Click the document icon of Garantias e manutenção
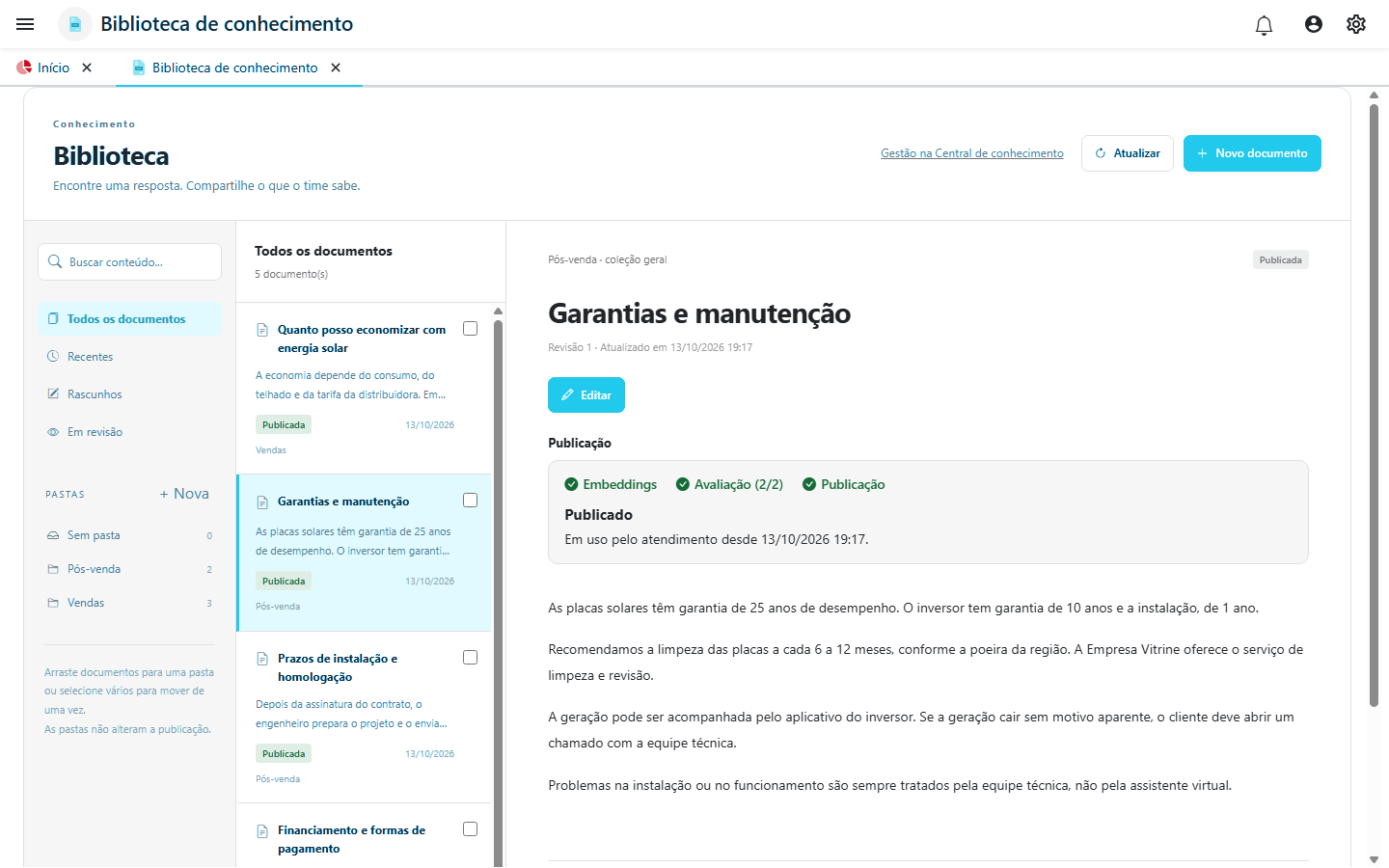Image resolution: width=1389 pixels, height=868 pixels. pos(262,502)
